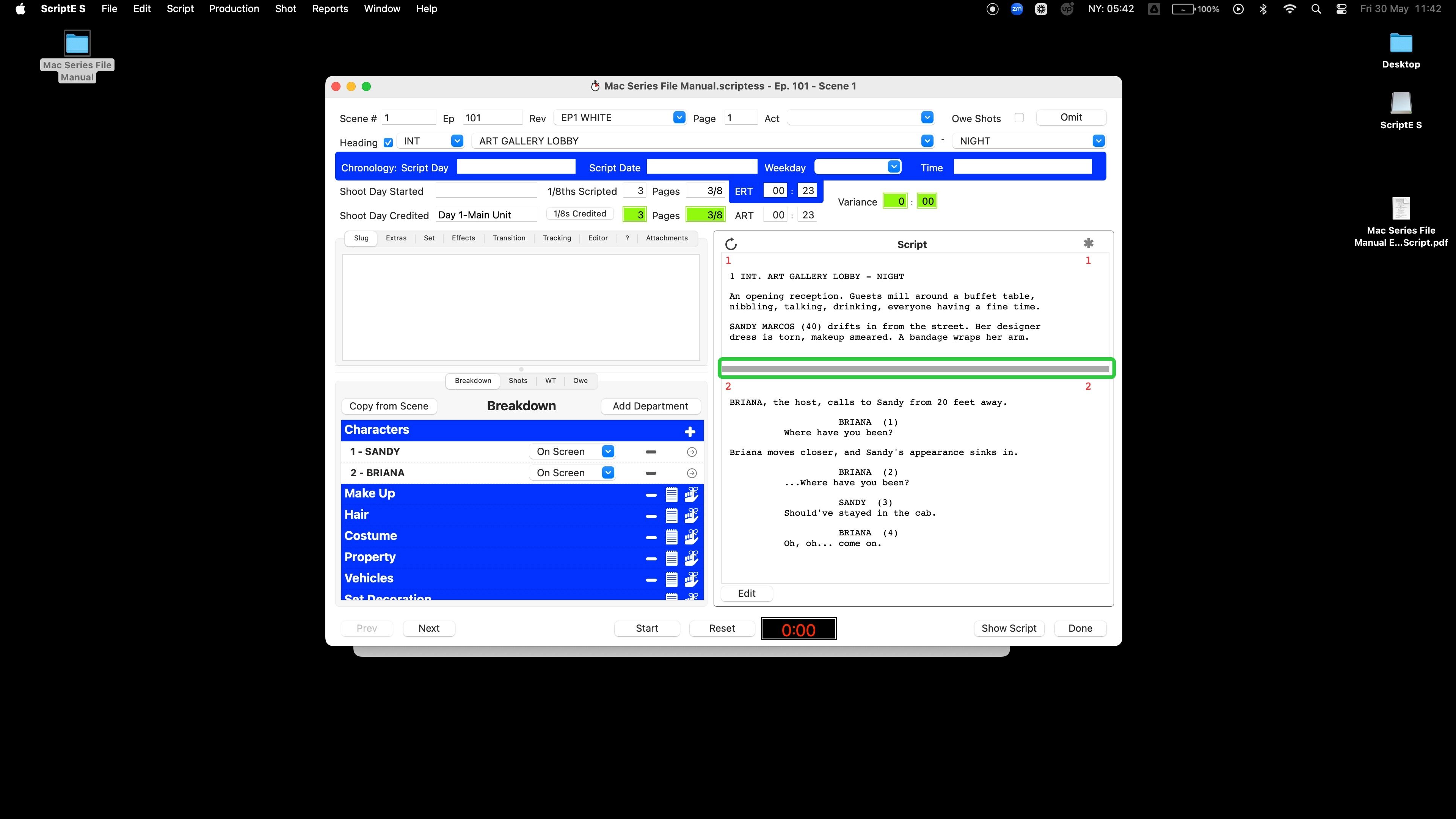This screenshot has height=819, width=1456.
Task: Click the arrow circle icon for BRIANA
Action: coord(691,473)
